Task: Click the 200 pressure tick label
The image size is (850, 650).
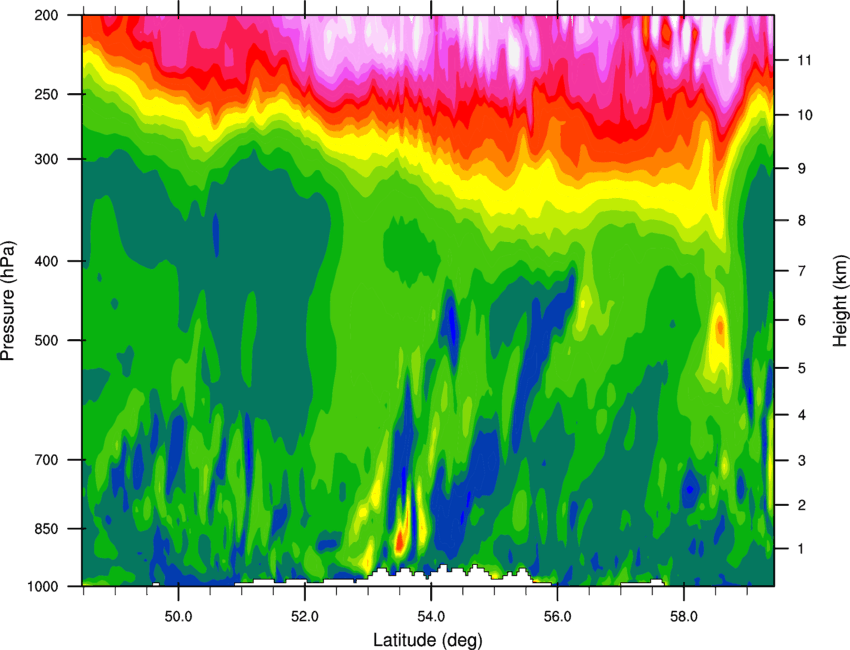Action: [47, 15]
